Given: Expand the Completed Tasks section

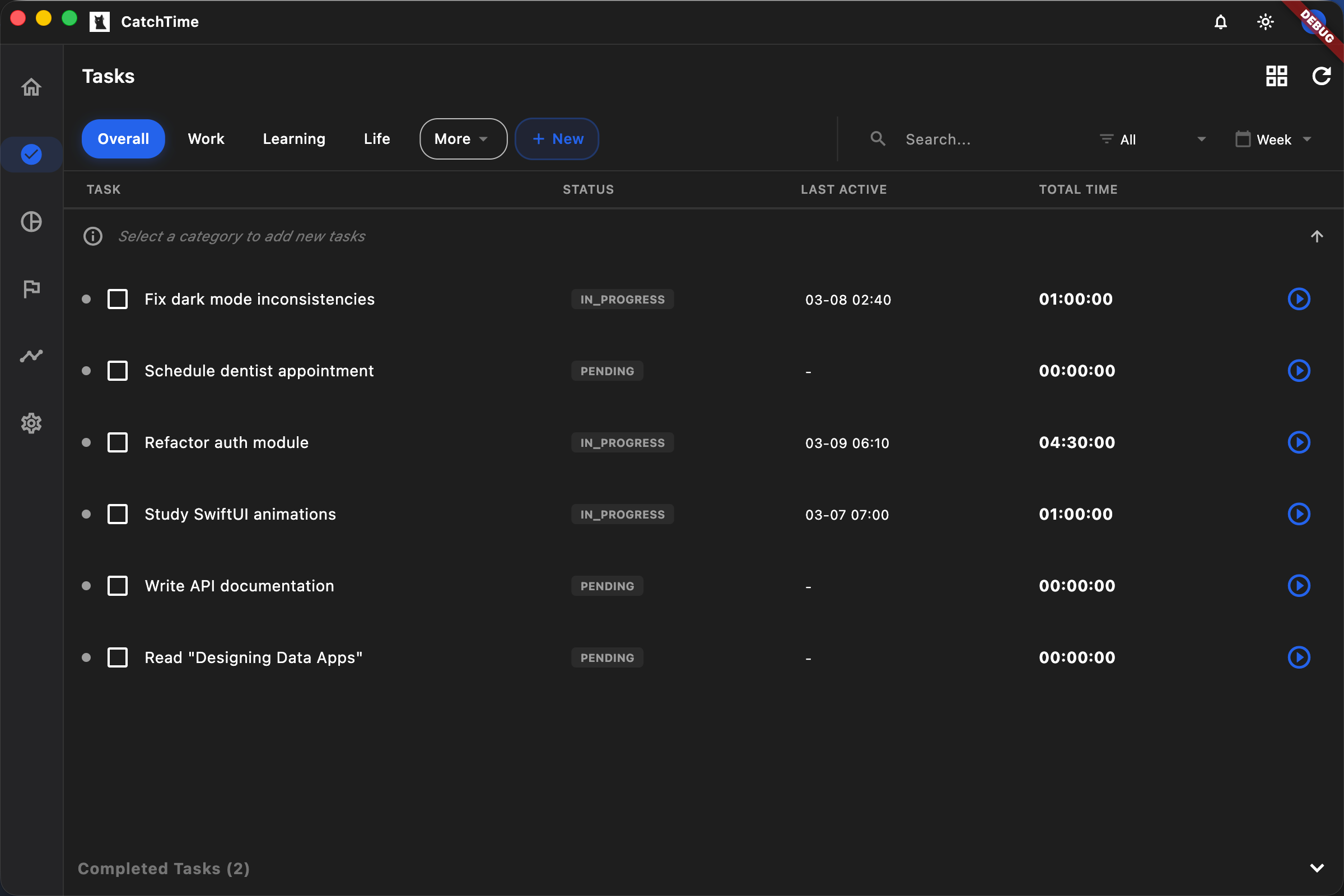Looking at the screenshot, I should (x=1318, y=867).
